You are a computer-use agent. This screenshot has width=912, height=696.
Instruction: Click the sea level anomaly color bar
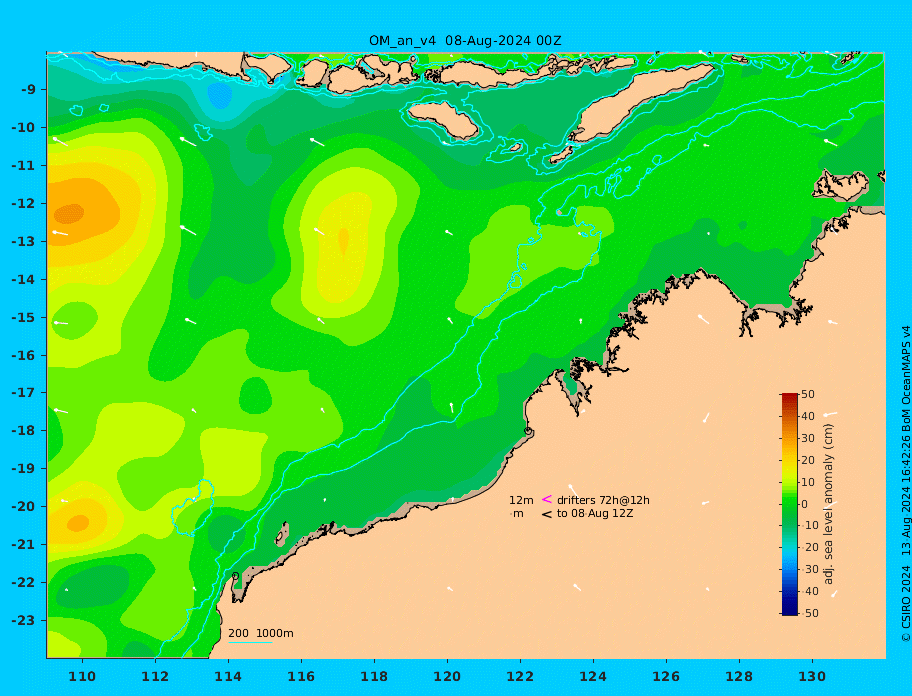click(790, 504)
